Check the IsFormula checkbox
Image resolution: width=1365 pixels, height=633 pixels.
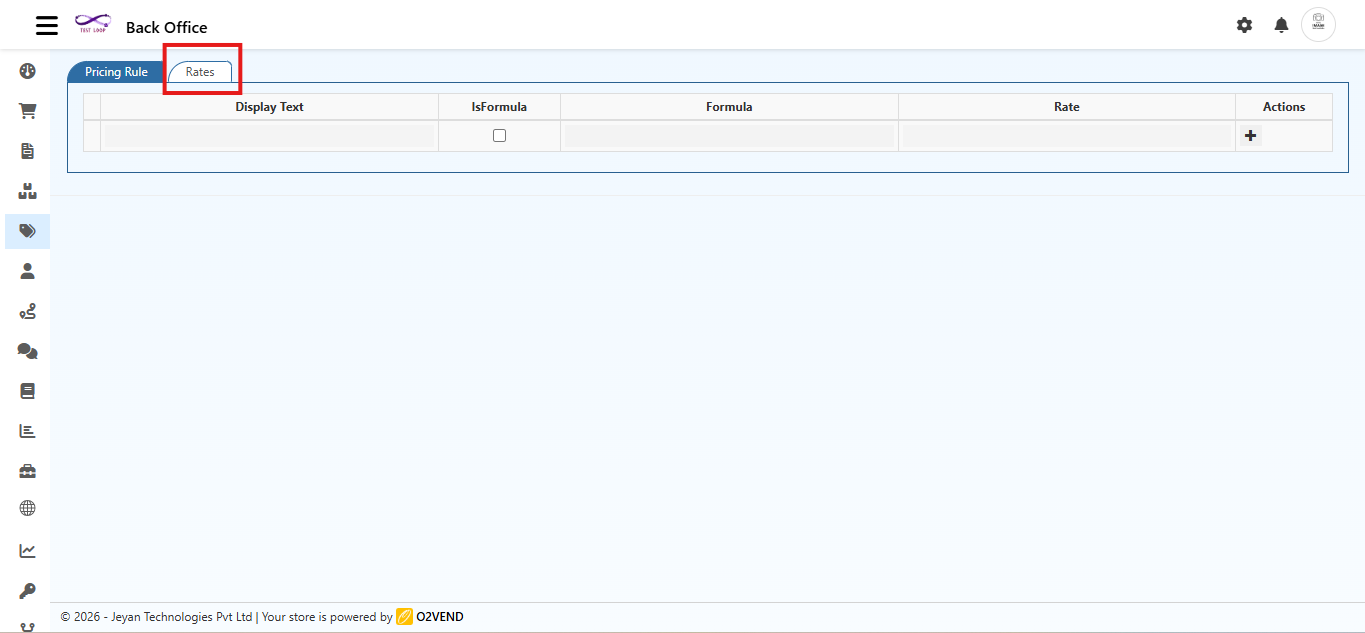(x=499, y=136)
